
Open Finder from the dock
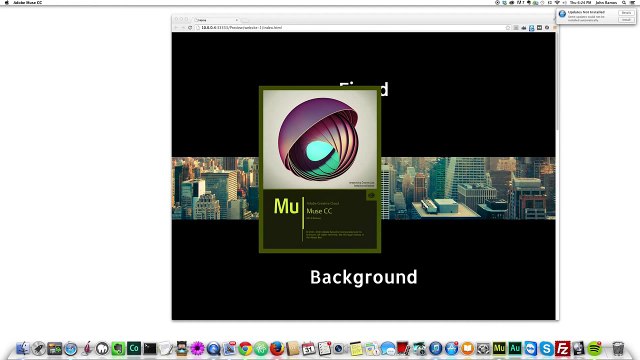[23, 348]
